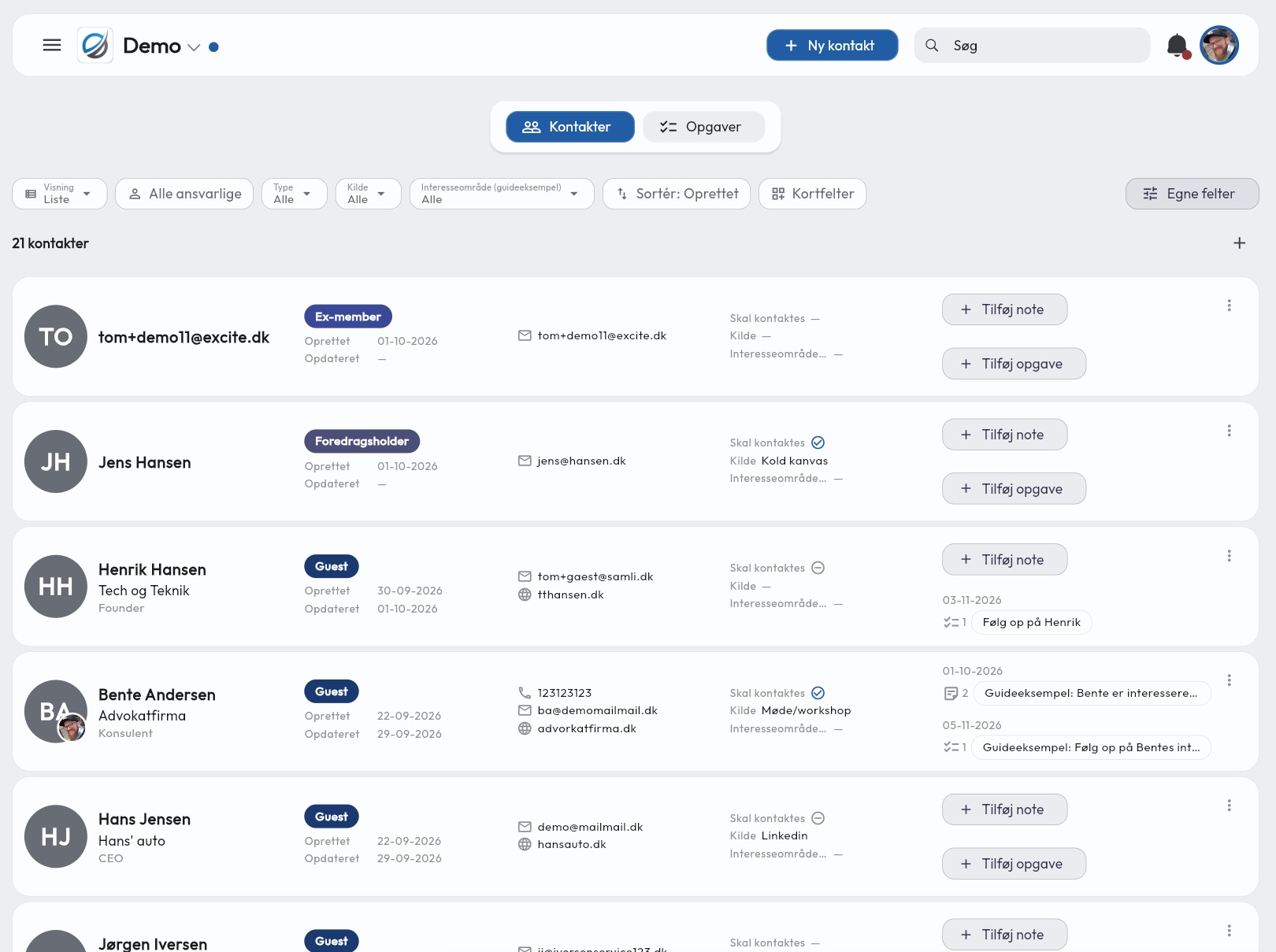Screen dimensions: 1276x952
Task: Add a note for Jens Hansen
Action: coord(1005,435)
